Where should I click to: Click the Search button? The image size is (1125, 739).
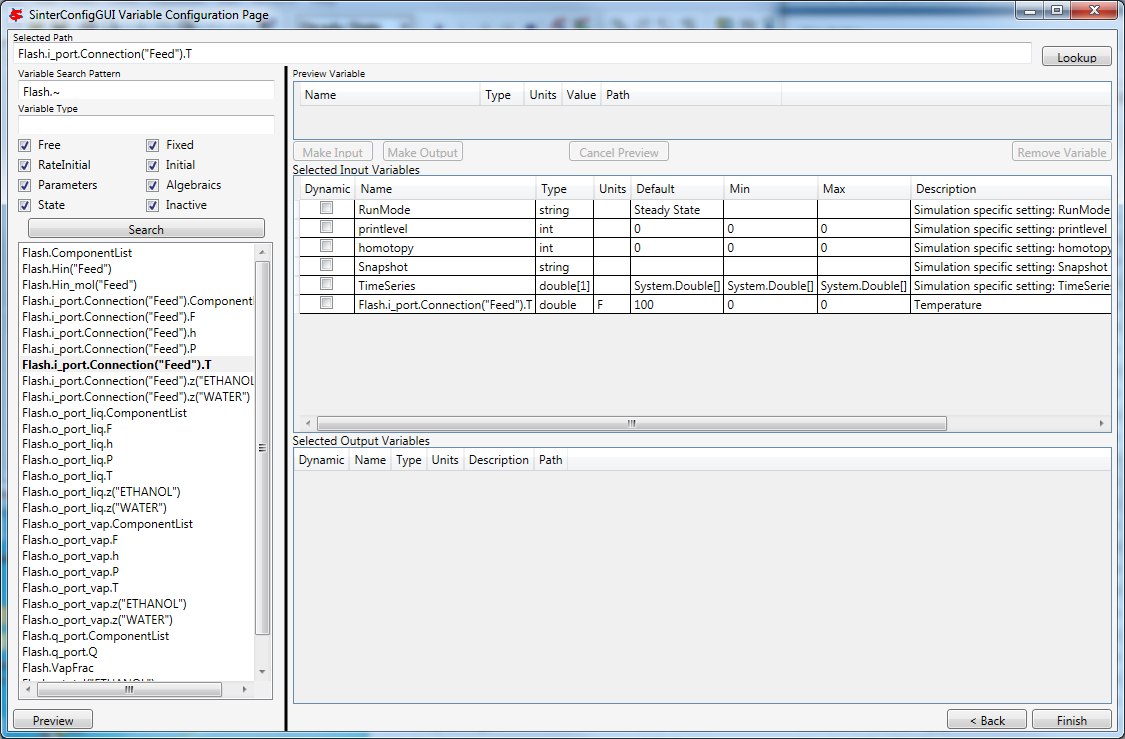[x=146, y=229]
